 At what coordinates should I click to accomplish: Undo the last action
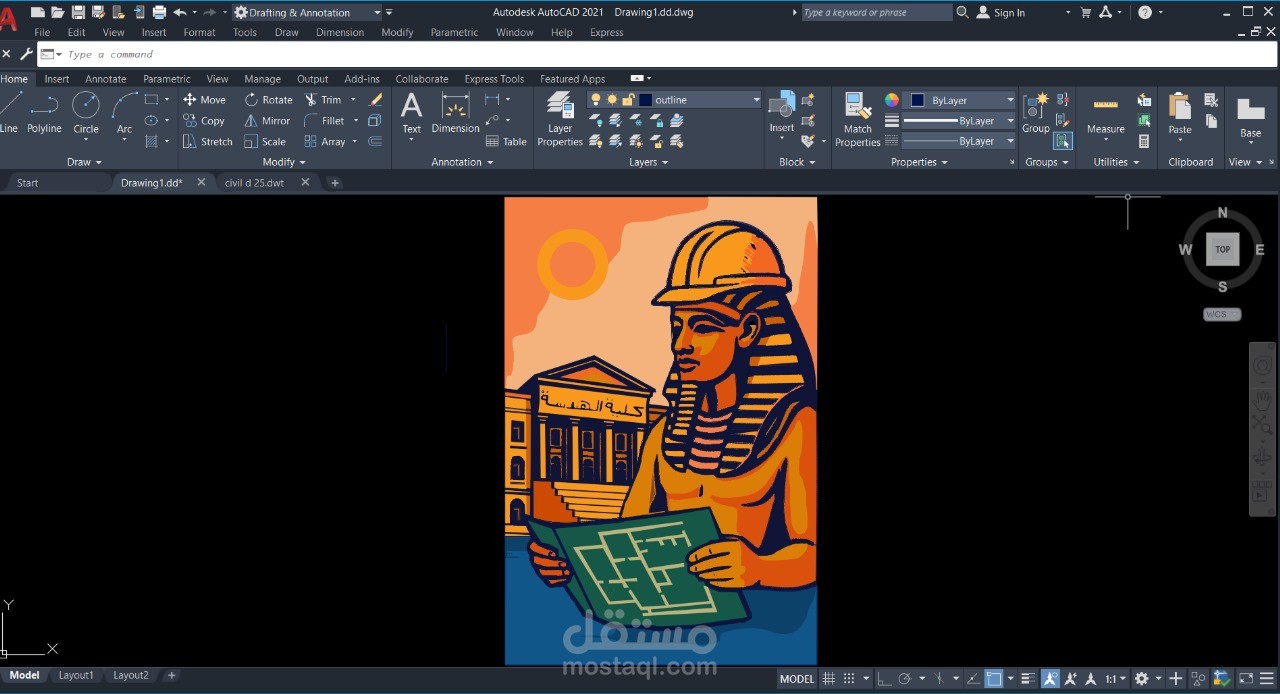[x=180, y=12]
